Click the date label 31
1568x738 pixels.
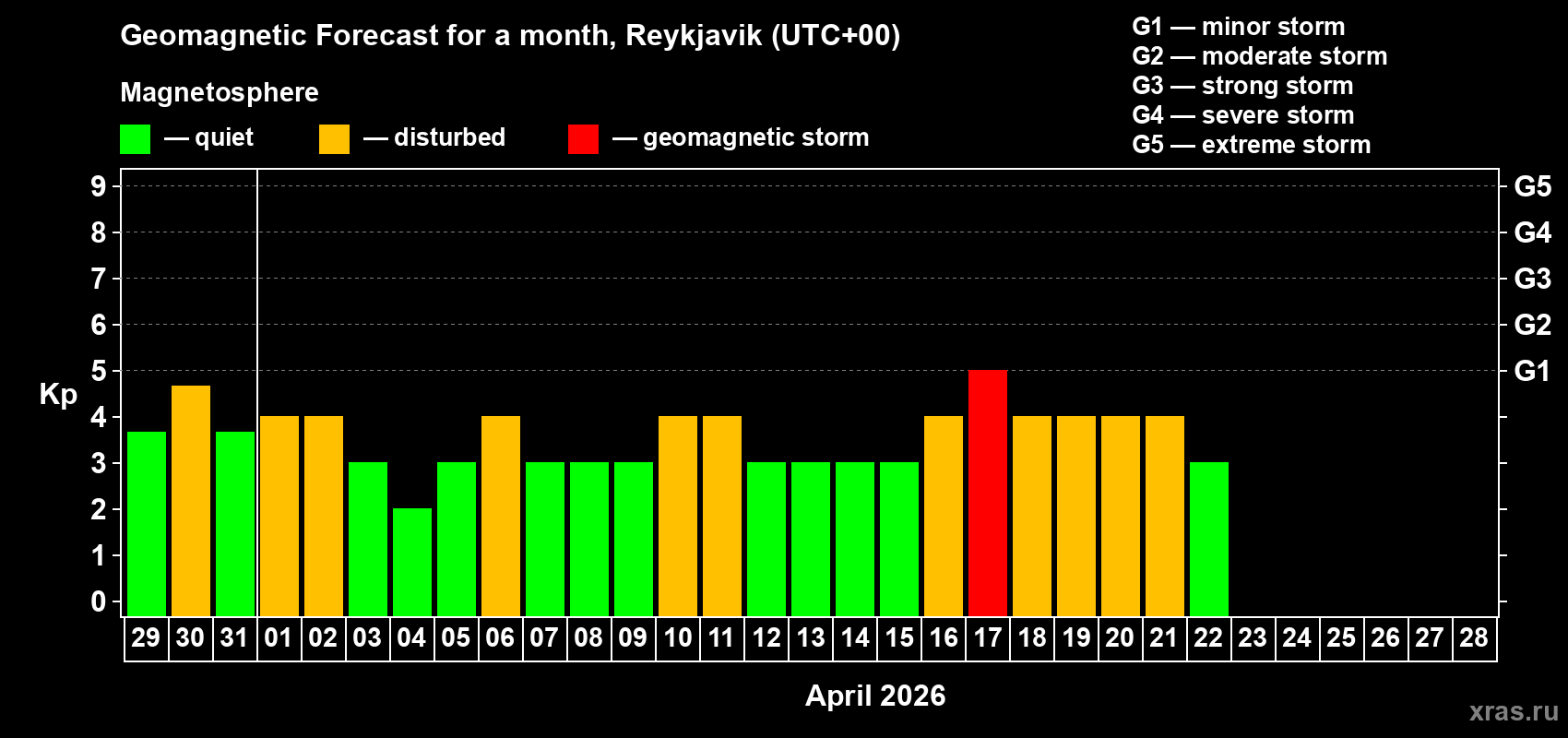coord(234,637)
